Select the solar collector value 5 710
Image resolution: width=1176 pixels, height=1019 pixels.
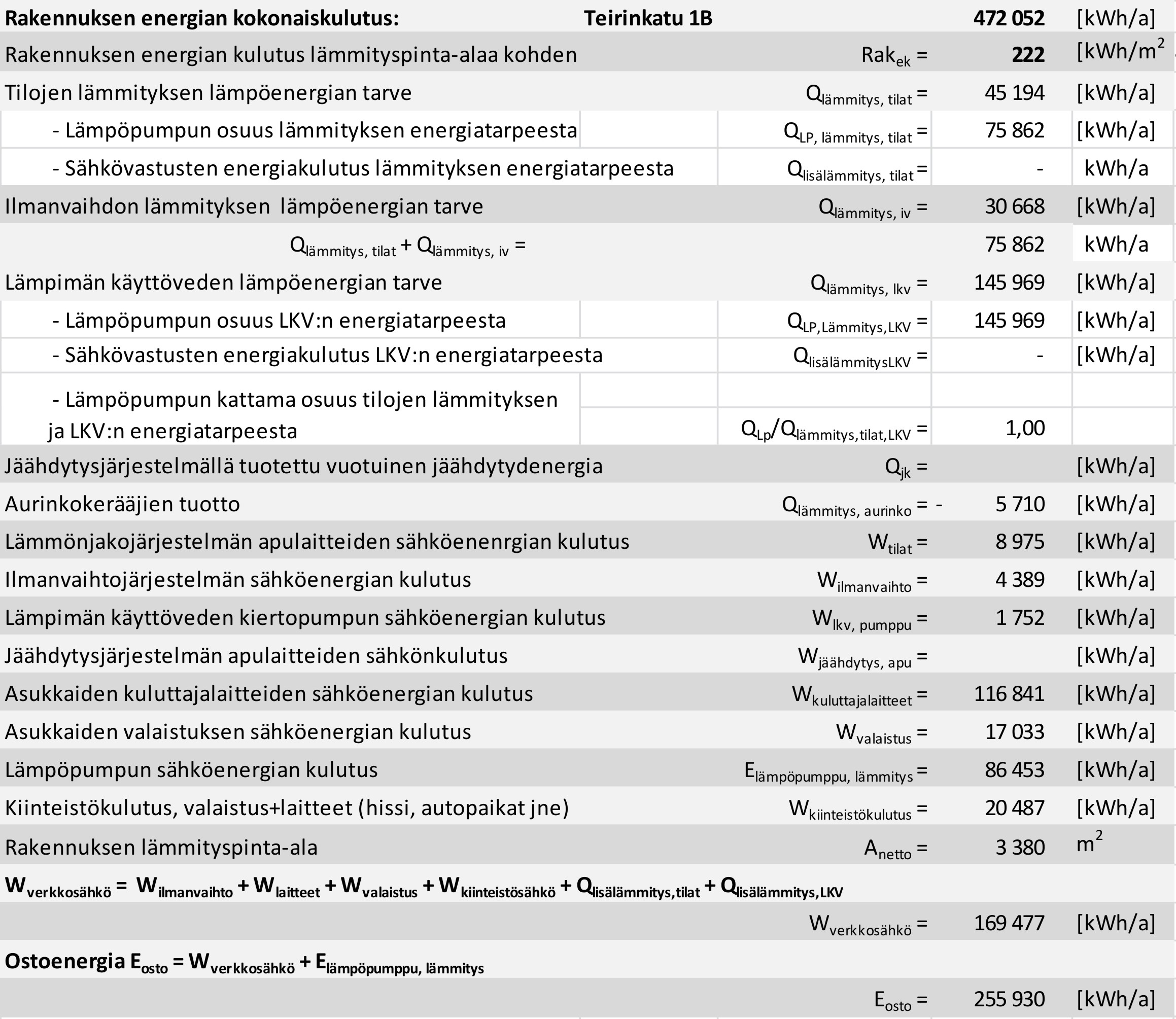coord(1020,504)
